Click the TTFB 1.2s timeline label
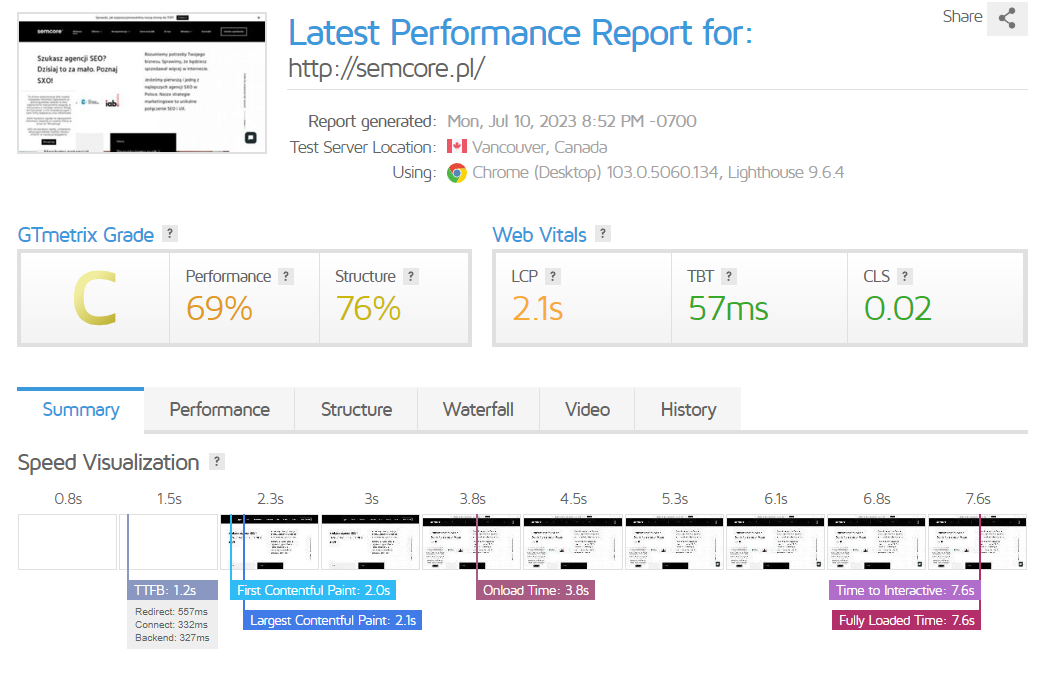This screenshot has width=1043, height=677. (x=172, y=590)
